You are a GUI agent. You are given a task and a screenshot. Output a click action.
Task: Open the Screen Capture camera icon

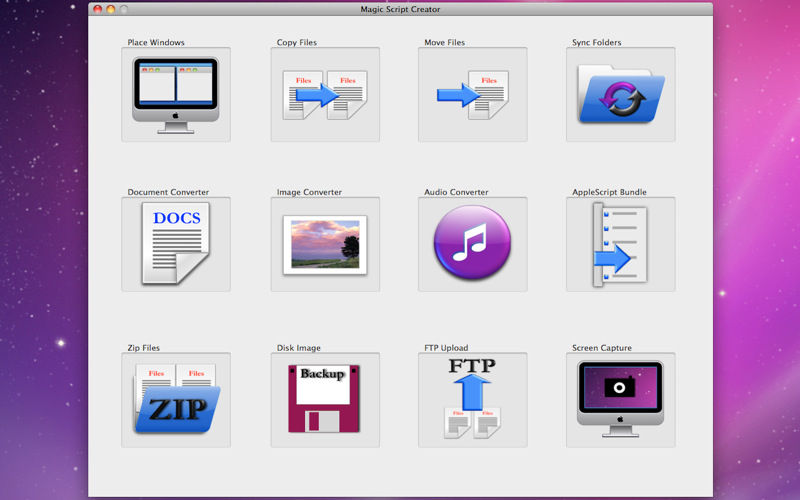620,400
